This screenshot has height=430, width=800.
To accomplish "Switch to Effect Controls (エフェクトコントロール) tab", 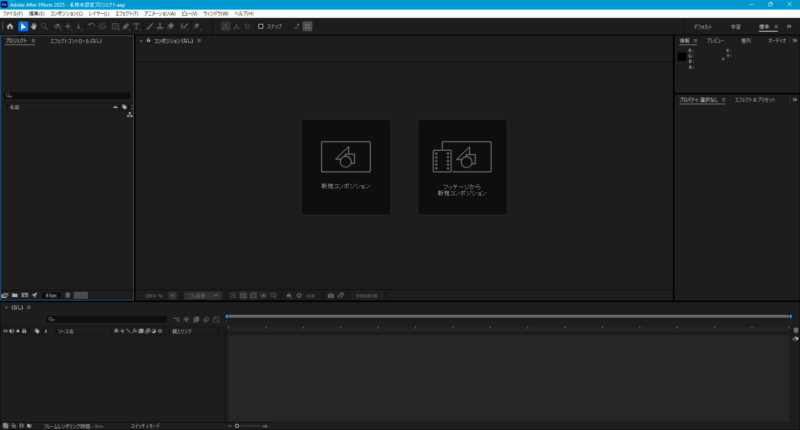I will [76, 41].
